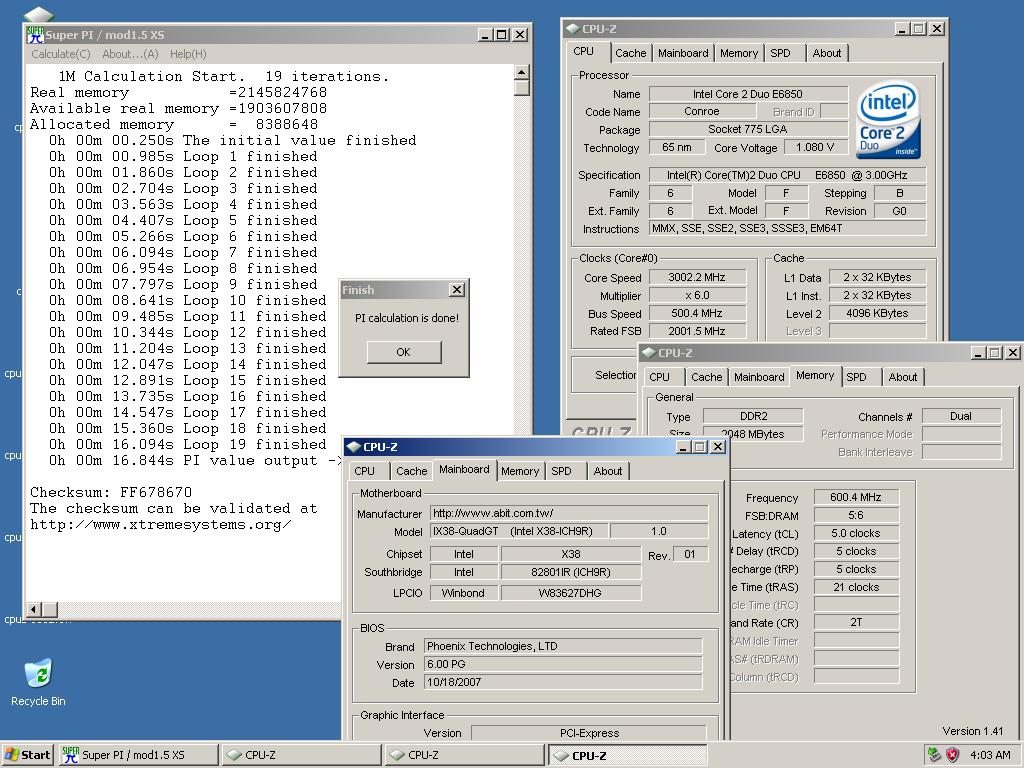Viewport: 1024px width, 768px height.
Task: Click the Manufacturer field with abit URL
Action: tap(569, 513)
